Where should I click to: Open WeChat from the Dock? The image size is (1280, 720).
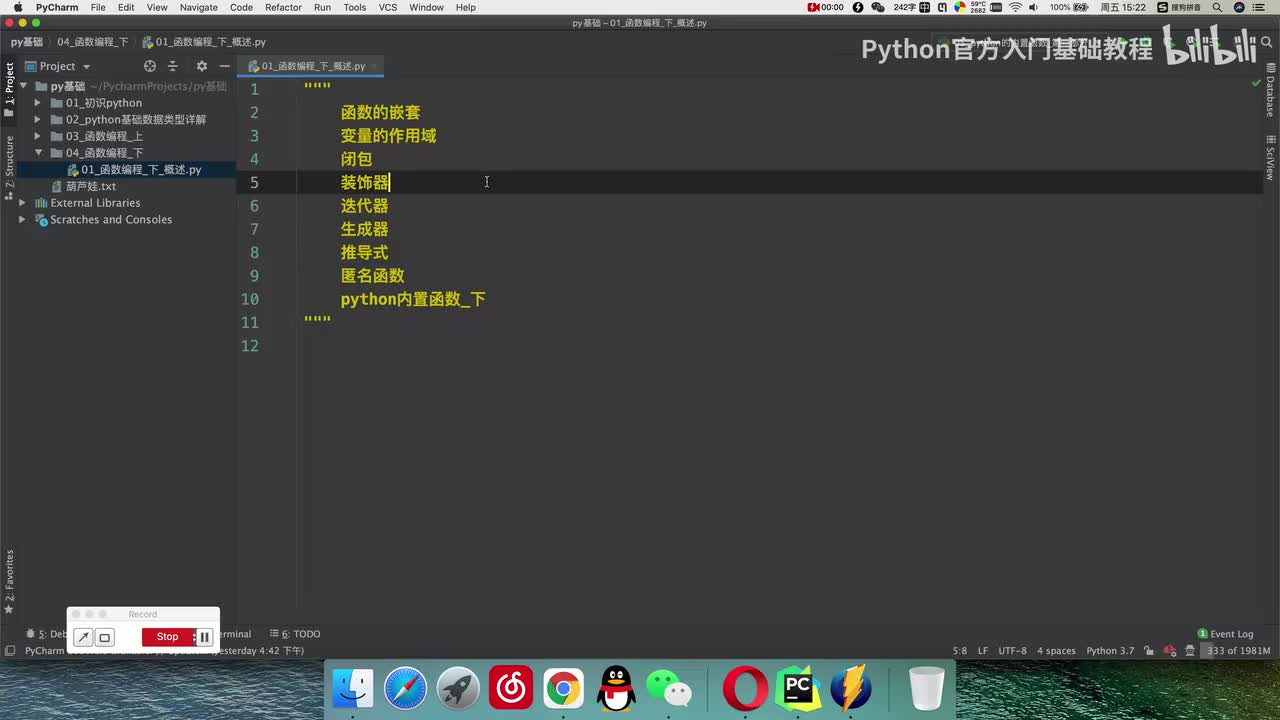[669, 689]
